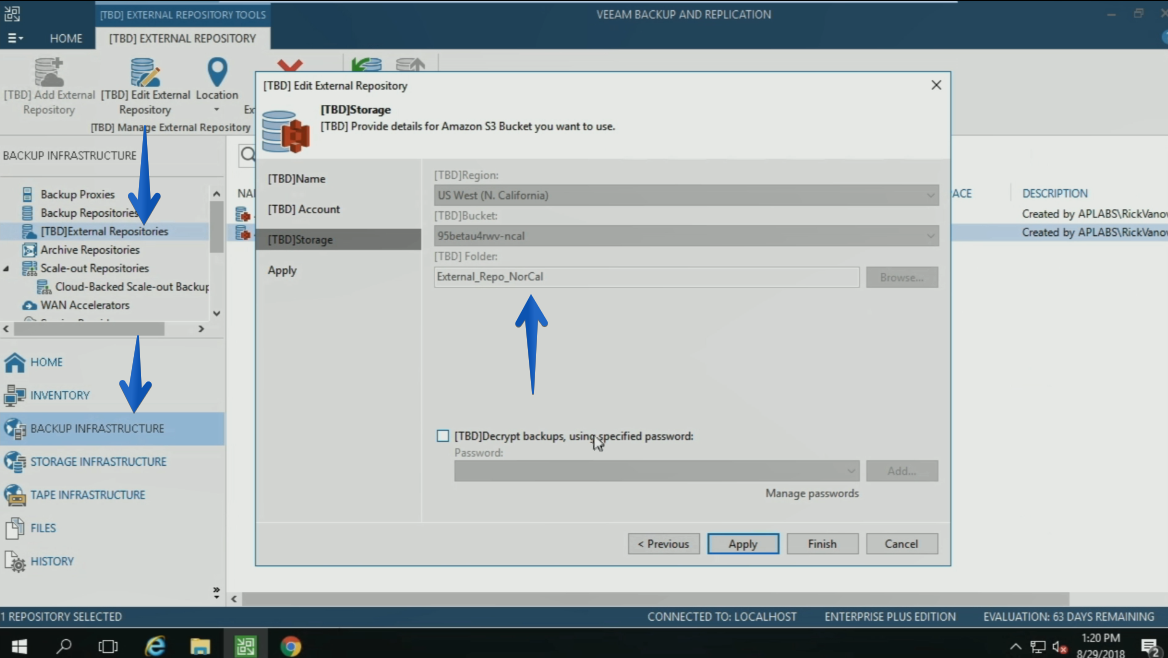Open the application menu hamburger button
Image resolution: width=1168 pixels, height=658 pixels.
pos(15,38)
